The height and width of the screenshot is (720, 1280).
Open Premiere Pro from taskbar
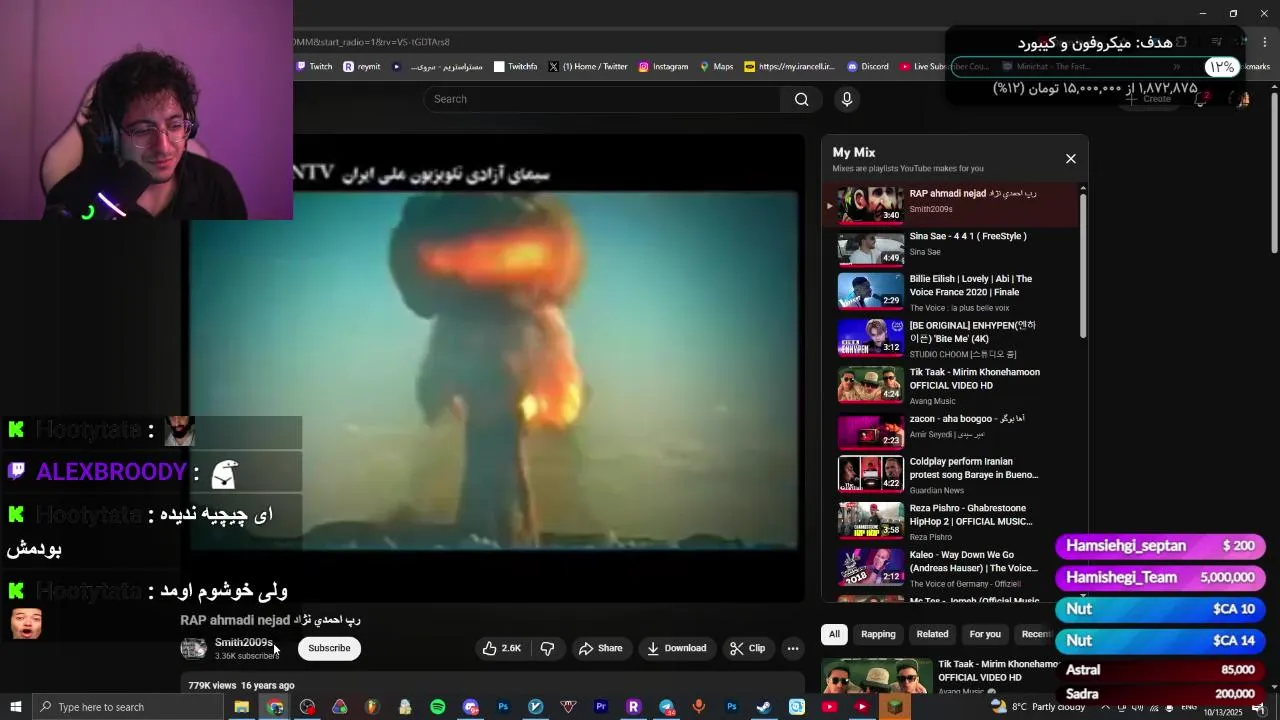(x=601, y=707)
